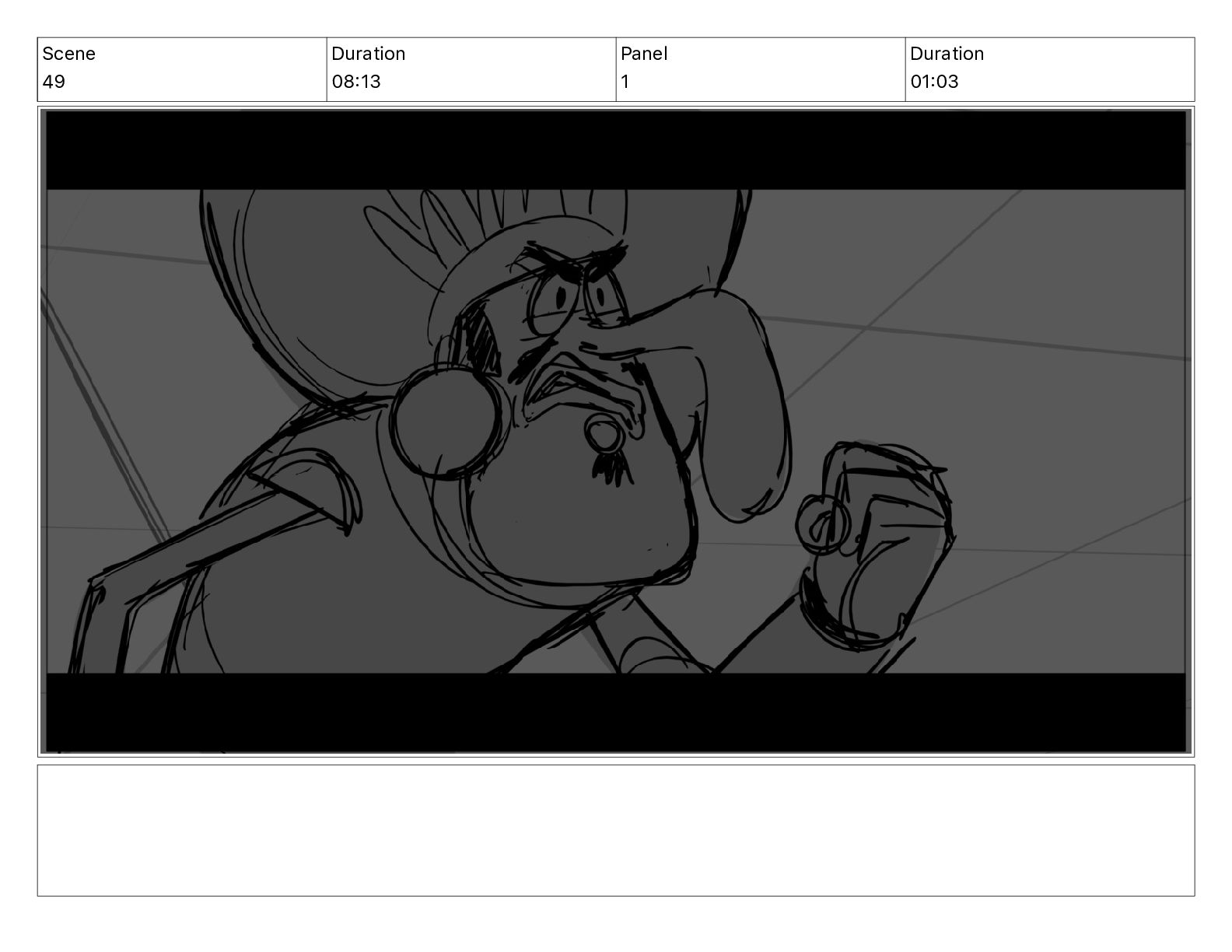The image size is (1232, 952).
Task: Select the panel number '1'
Action: coord(625,82)
